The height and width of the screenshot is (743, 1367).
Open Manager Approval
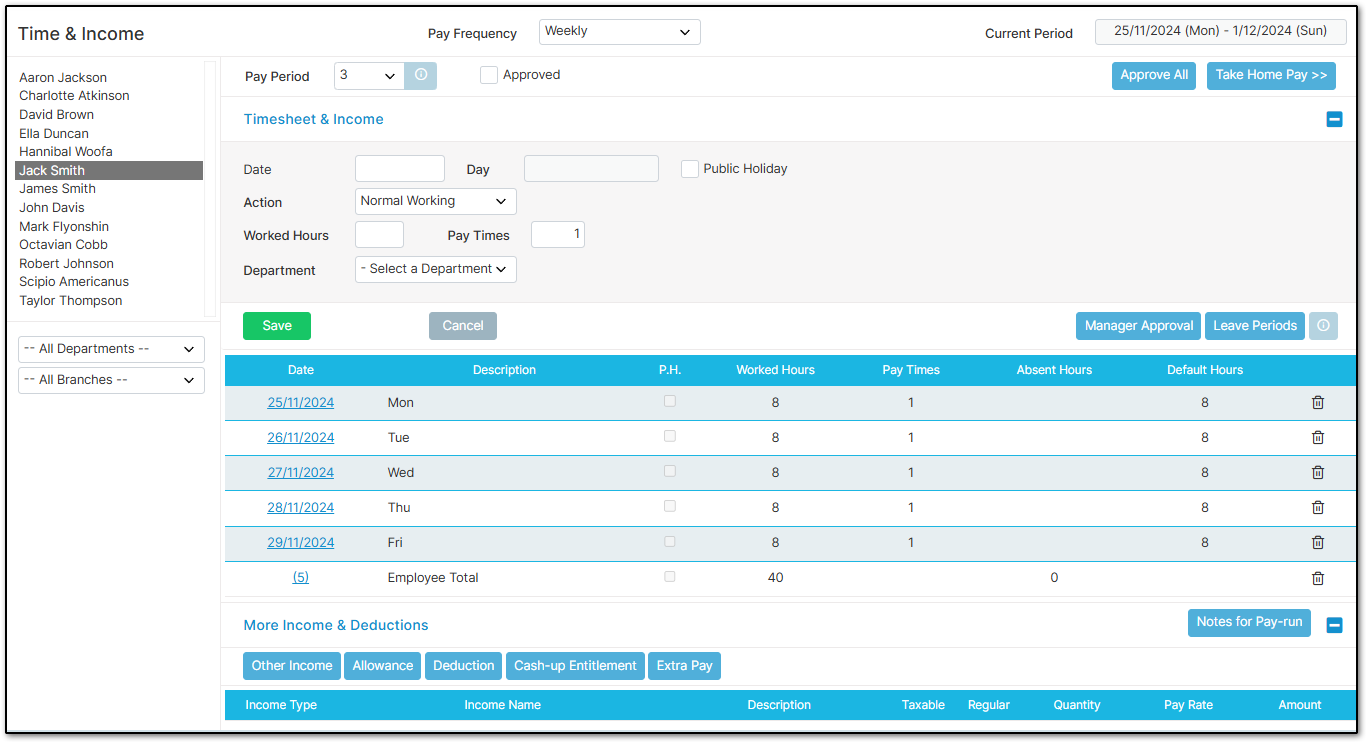1139,326
